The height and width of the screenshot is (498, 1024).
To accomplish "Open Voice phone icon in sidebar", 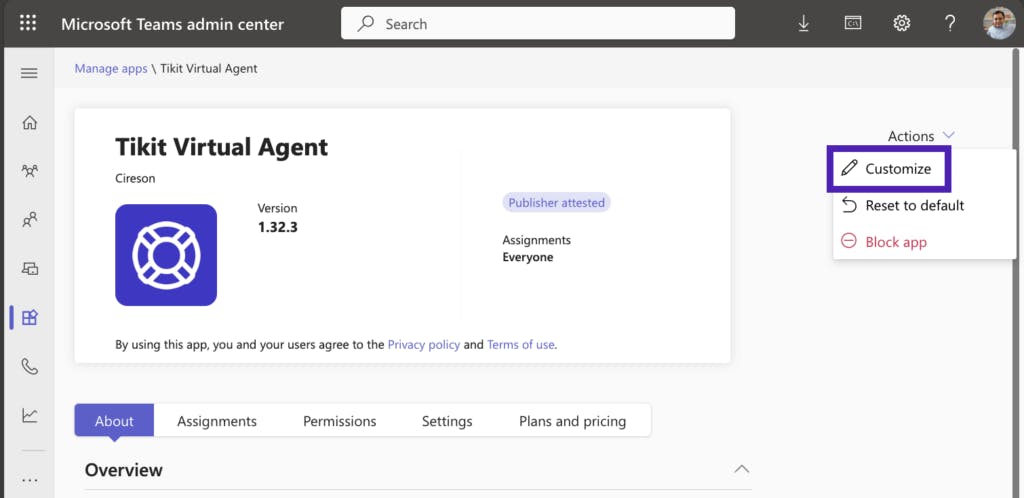I will [29, 366].
